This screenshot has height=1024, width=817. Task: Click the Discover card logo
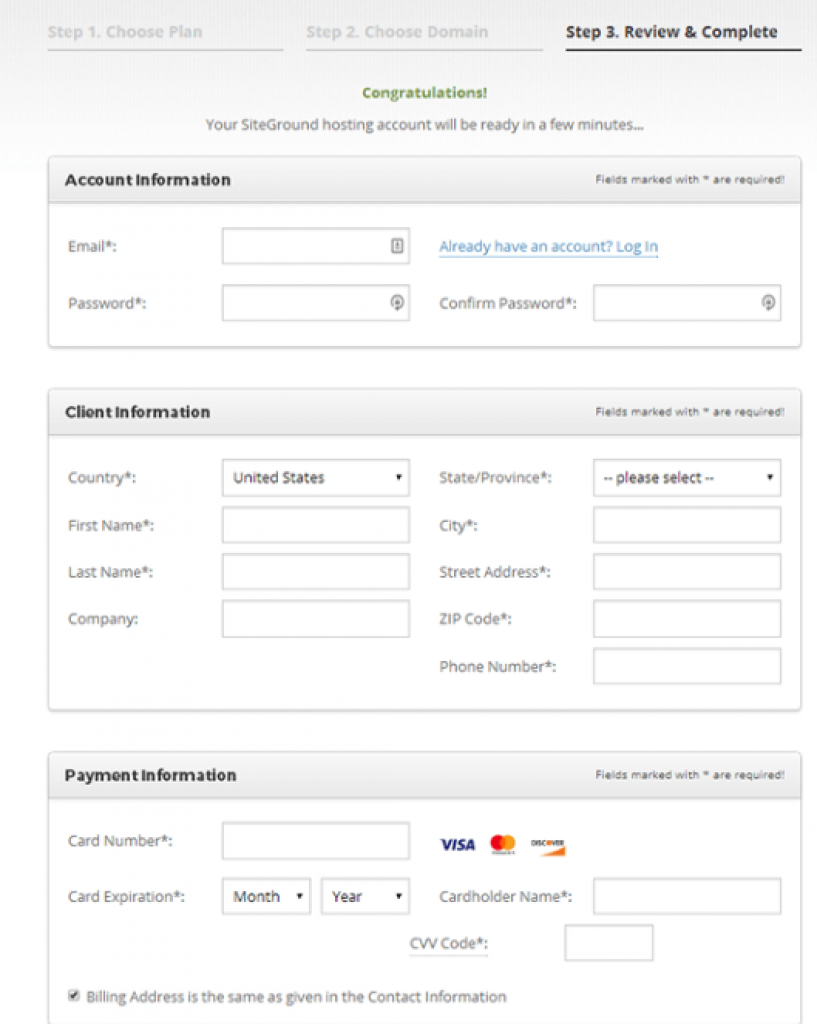click(547, 846)
